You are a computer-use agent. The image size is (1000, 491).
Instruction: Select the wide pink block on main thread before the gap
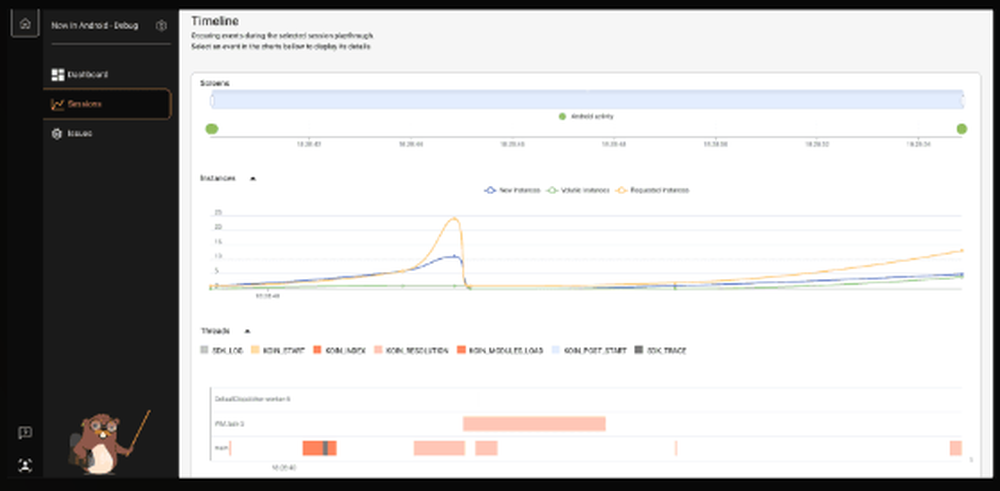[x=439, y=448]
